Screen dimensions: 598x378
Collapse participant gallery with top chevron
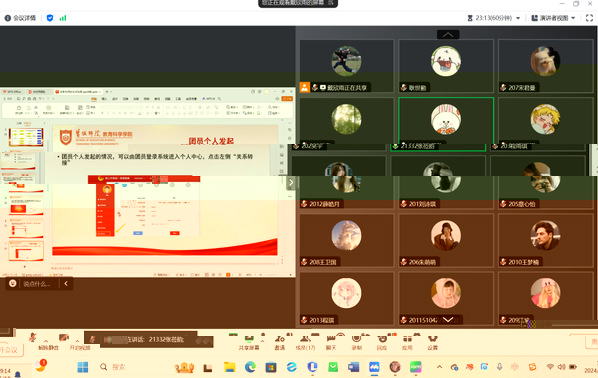click(448, 34)
